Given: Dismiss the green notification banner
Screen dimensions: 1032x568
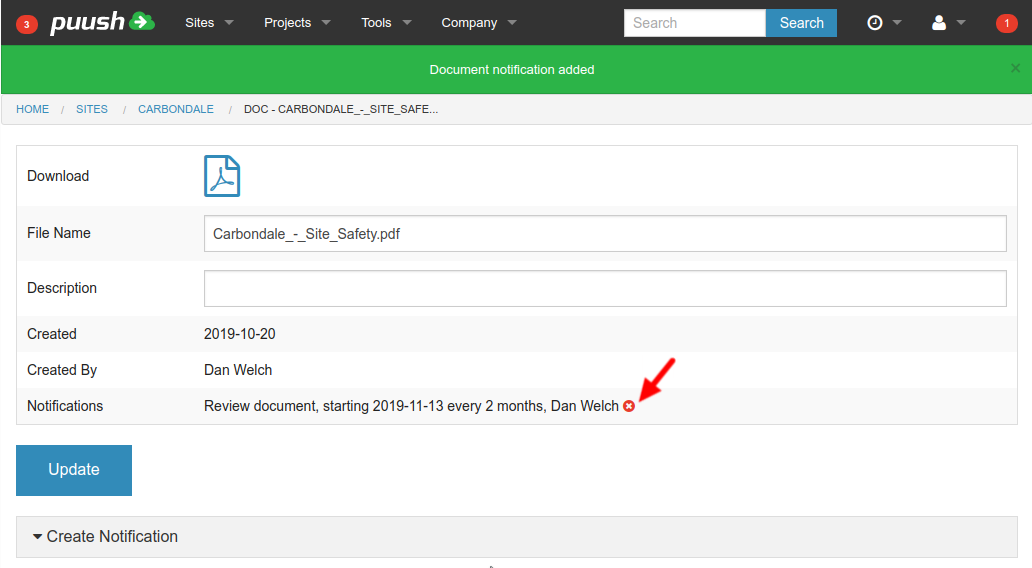Looking at the screenshot, I should [1015, 68].
